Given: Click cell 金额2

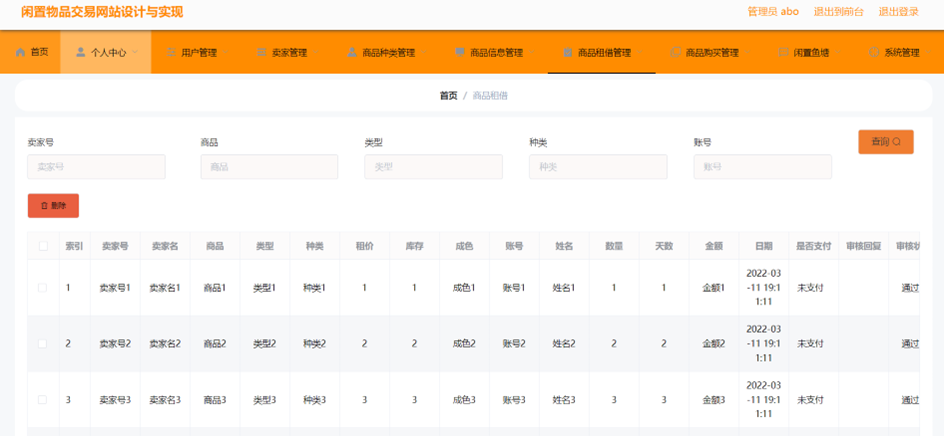Looking at the screenshot, I should point(713,344).
